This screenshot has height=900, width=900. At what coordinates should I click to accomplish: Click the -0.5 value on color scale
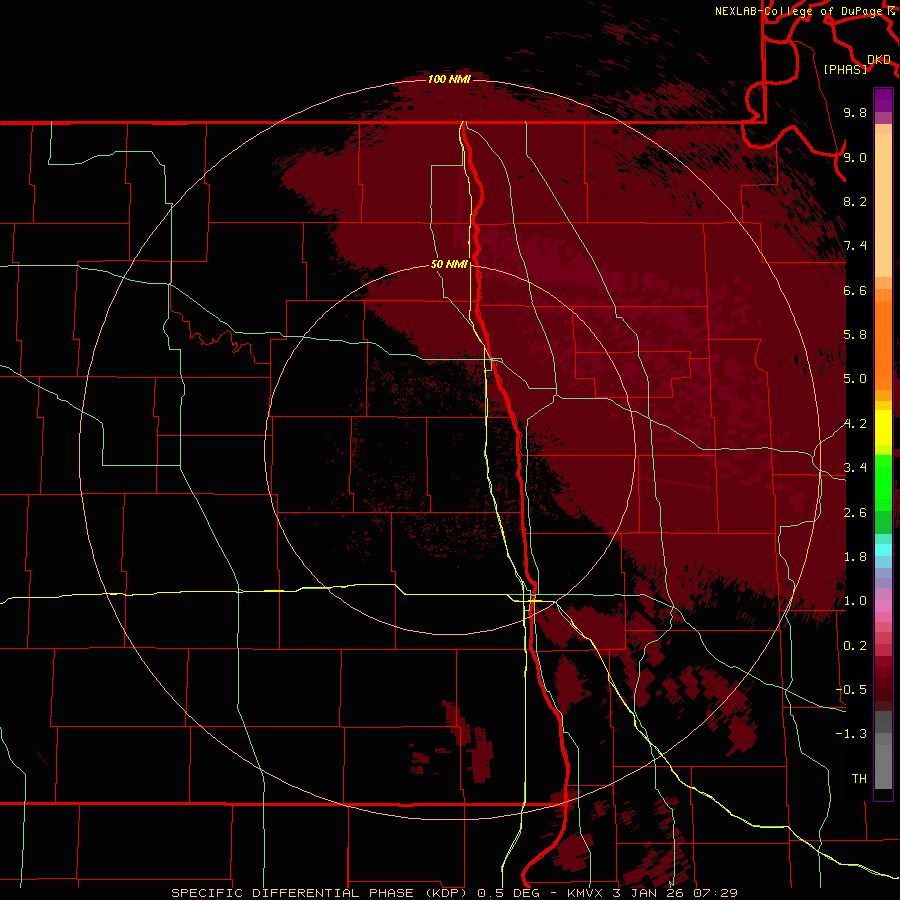tap(851, 690)
